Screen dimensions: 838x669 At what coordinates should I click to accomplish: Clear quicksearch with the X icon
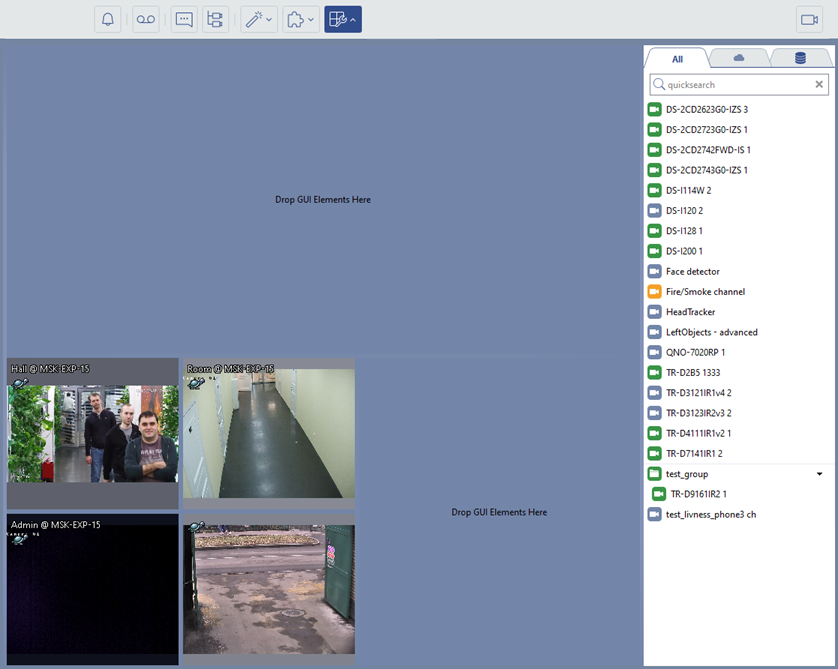tap(819, 85)
